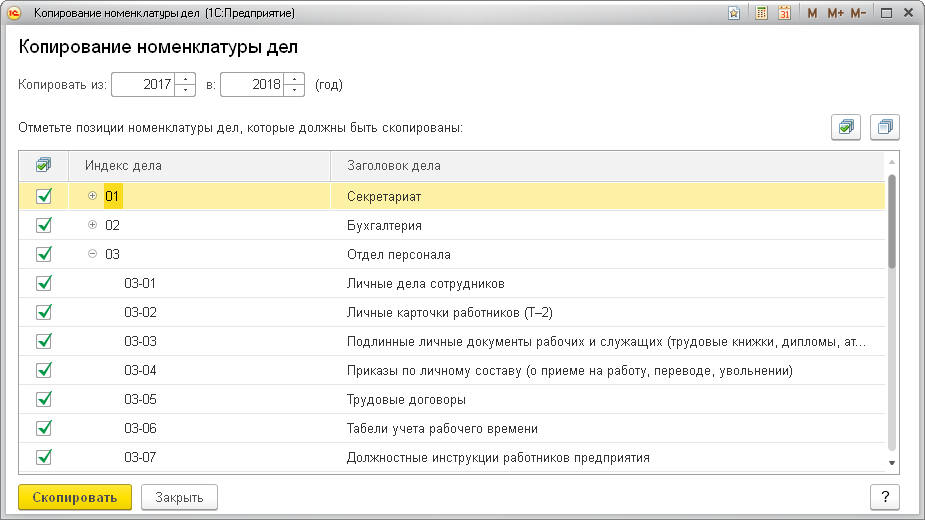This screenshot has height=520, width=925.
Task: Uncheck the 03-05 Трудовые договоры checkbox
Action: point(44,399)
